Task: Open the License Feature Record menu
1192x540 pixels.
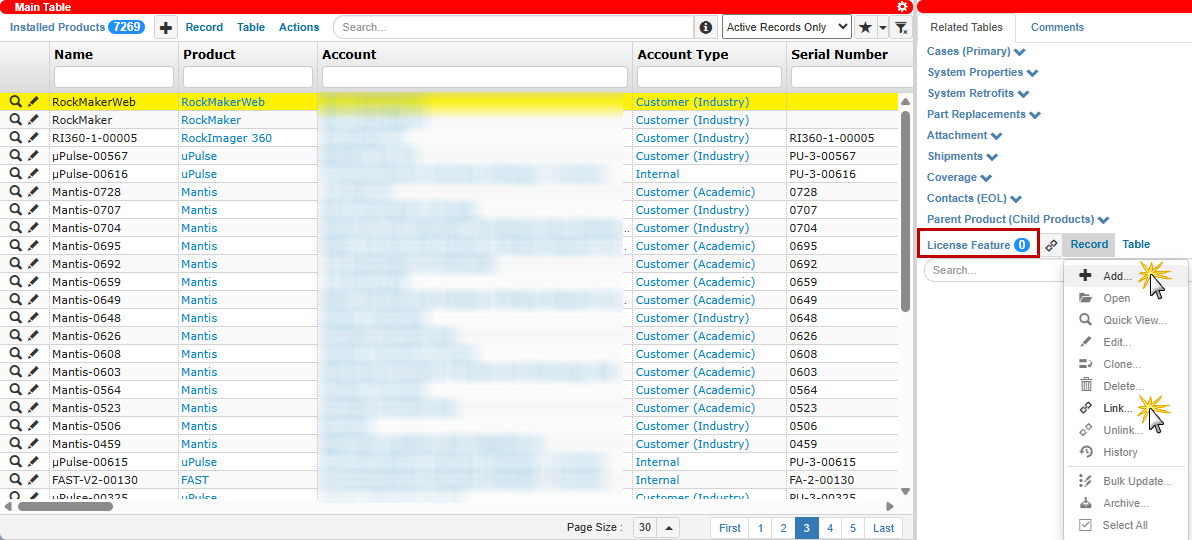Action: 1089,245
